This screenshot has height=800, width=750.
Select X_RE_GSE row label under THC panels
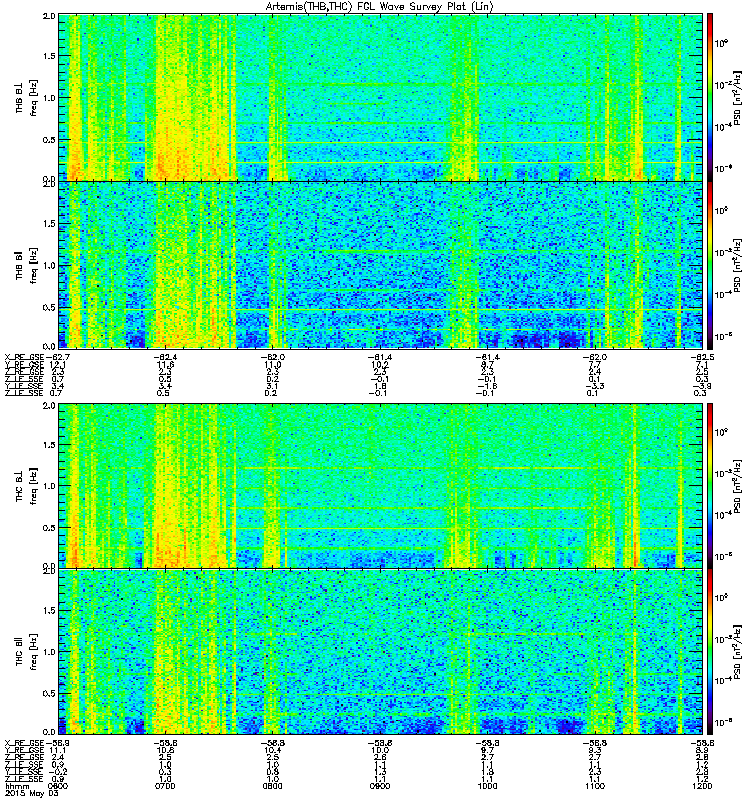point(24,743)
